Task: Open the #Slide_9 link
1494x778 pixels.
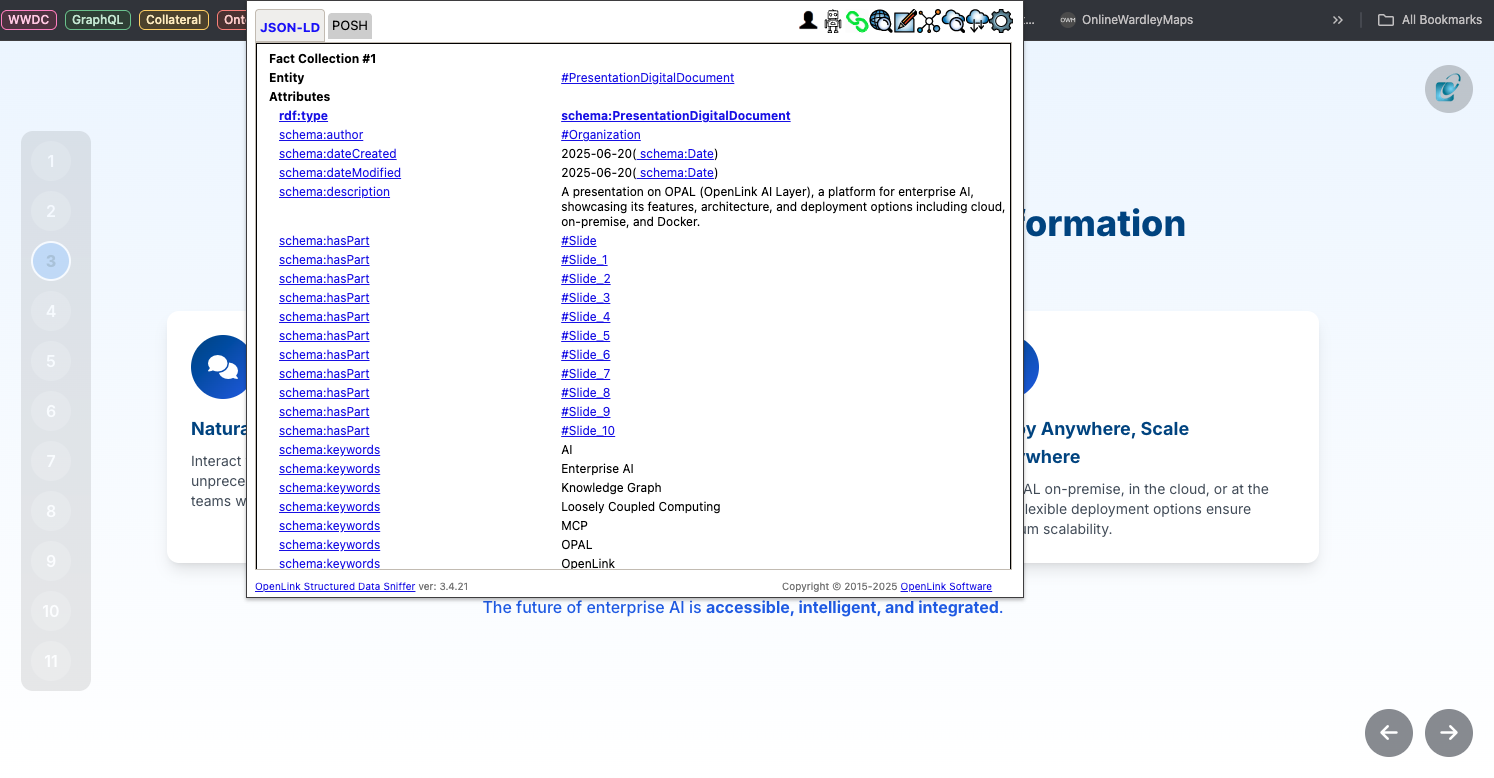Action: (586, 412)
